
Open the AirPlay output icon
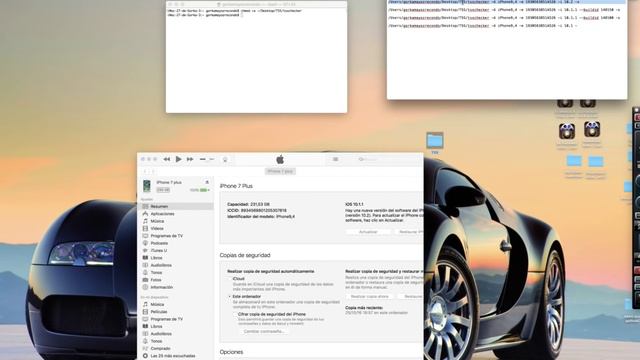tap(225, 159)
